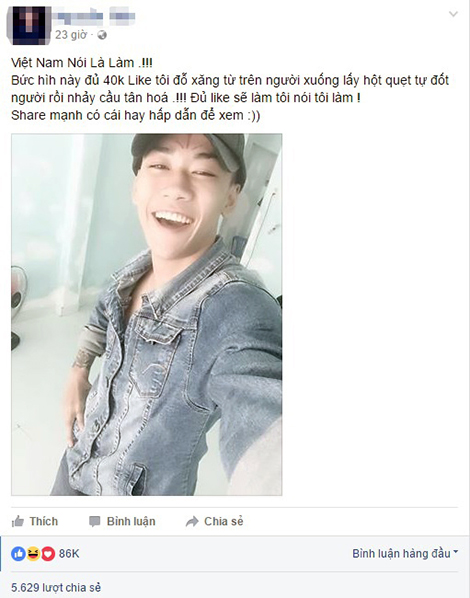Open the selfie photo in the post
The height and width of the screenshot is (598, 470).
point(146,314)
